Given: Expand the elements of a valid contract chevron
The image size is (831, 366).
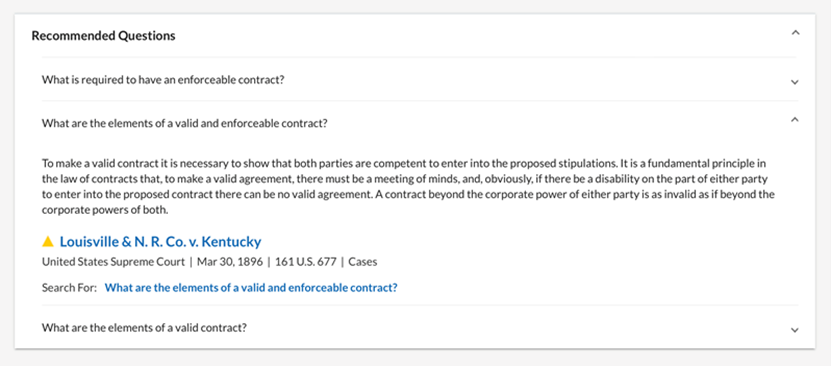Looking at the screenshot, I should click(794, 330).
